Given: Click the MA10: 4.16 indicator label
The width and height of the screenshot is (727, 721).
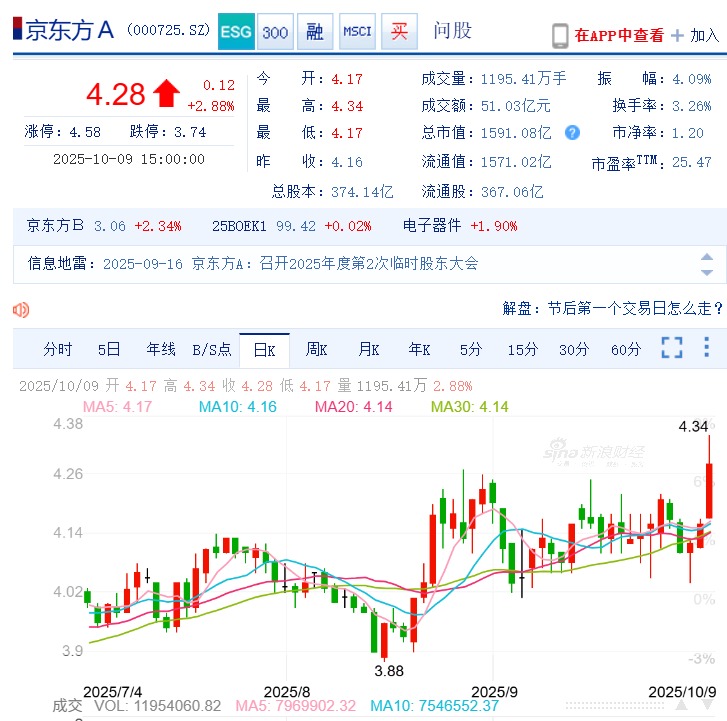Looking at the screenshot, I should coord(237,407).
